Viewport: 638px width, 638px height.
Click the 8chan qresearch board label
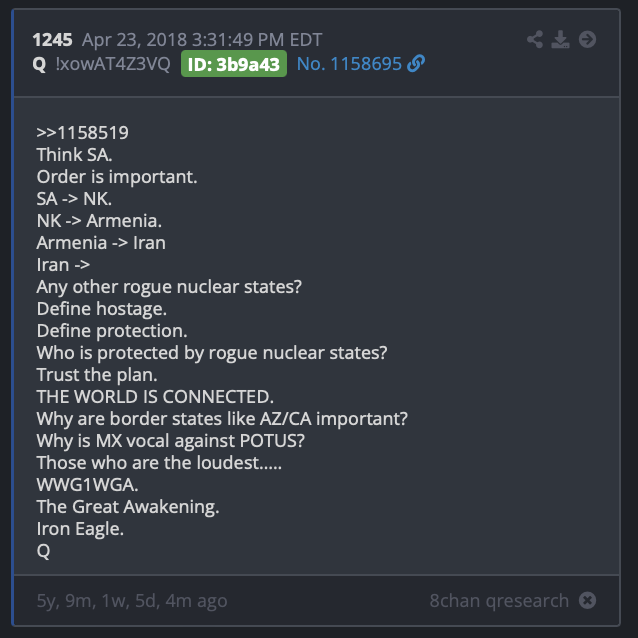[499, 601]
